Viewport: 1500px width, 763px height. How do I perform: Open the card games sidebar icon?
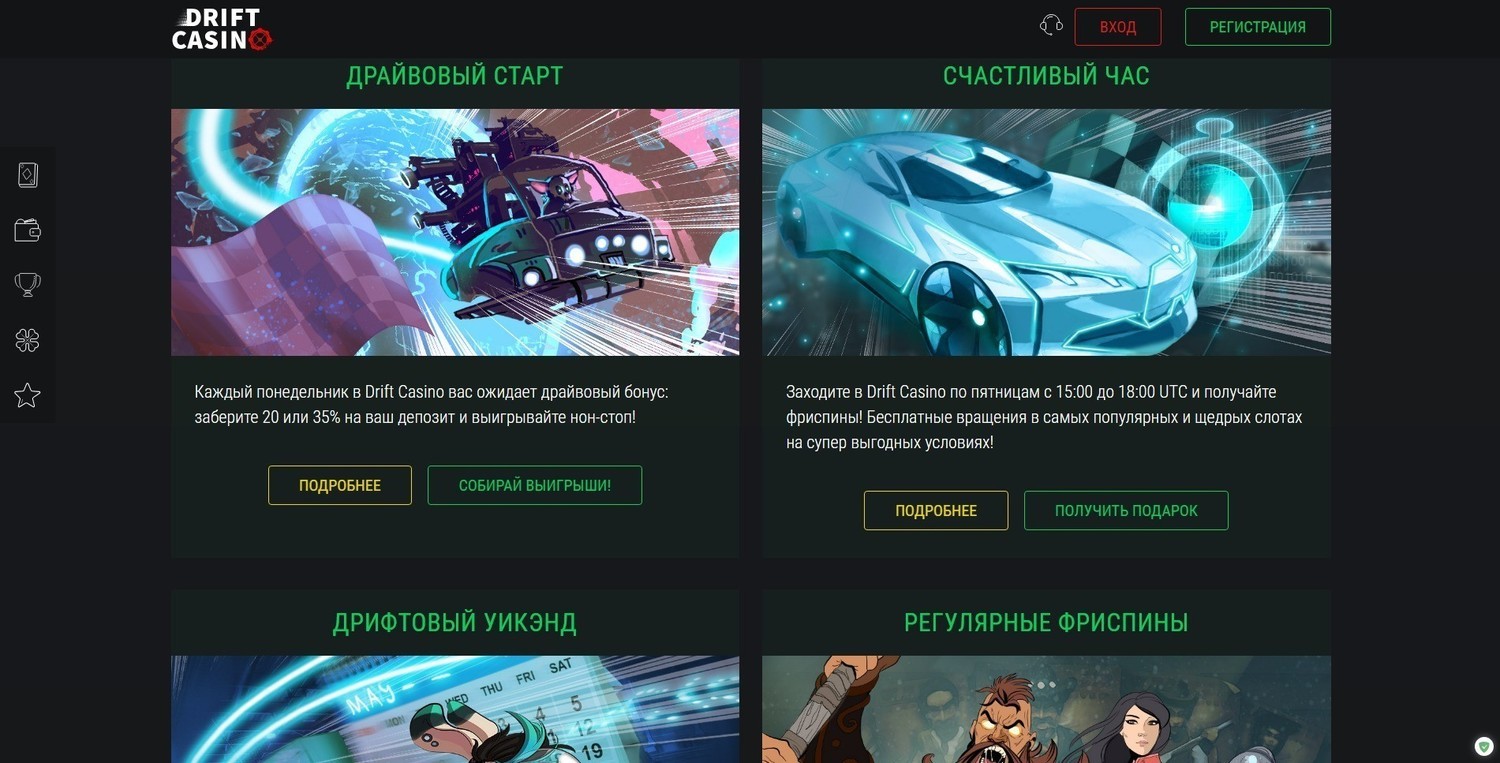click(x=28, y=175)
